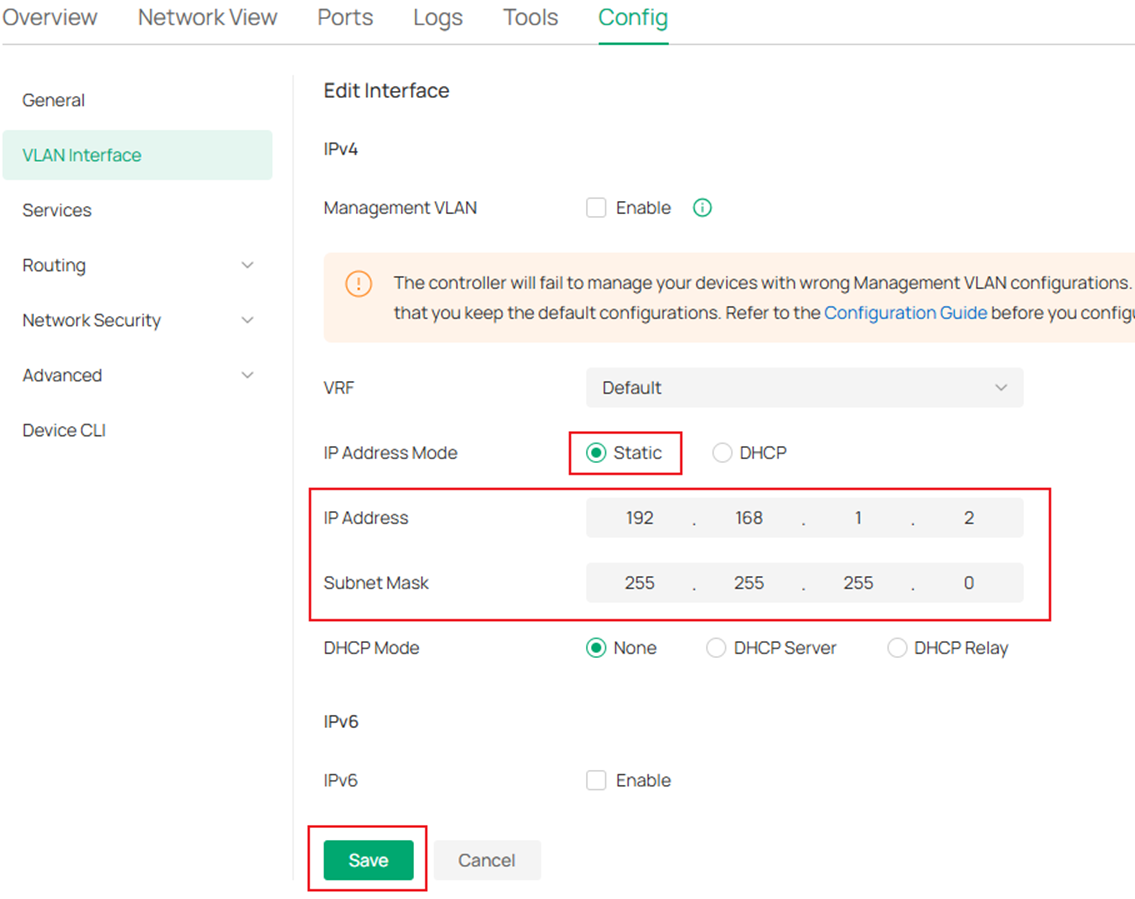This screenshot has width=1135, height=899.
Task: Save the interface configuration
Action: (x=368, y=860)
